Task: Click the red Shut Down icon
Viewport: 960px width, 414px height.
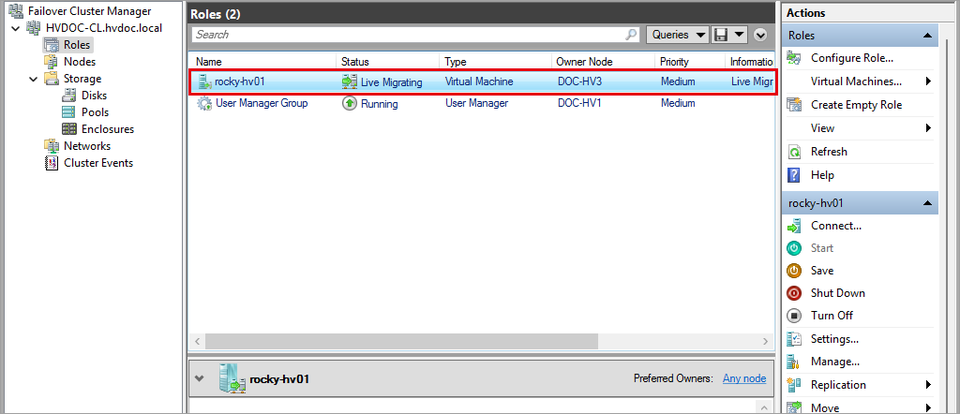Action: coord(794,293)
